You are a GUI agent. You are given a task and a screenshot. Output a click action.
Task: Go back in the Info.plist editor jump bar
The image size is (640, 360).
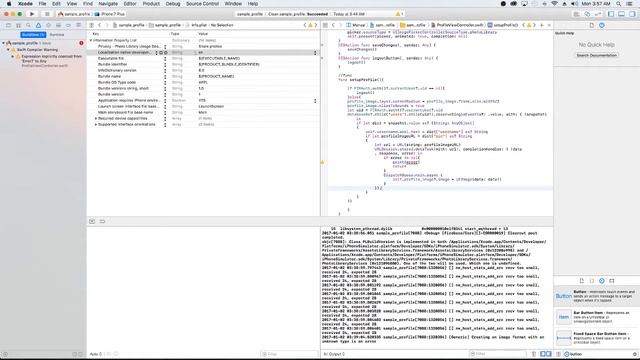[x=99, y=25]
